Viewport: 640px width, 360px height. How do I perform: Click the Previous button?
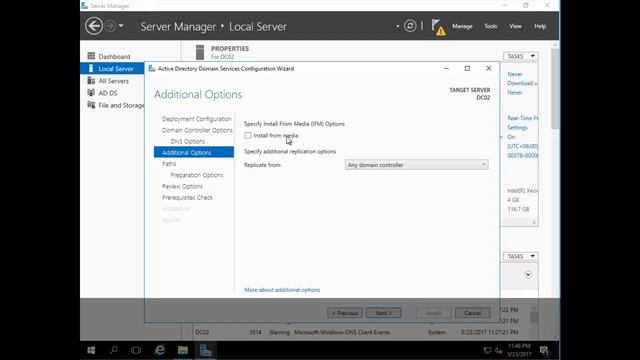[344, 313]
